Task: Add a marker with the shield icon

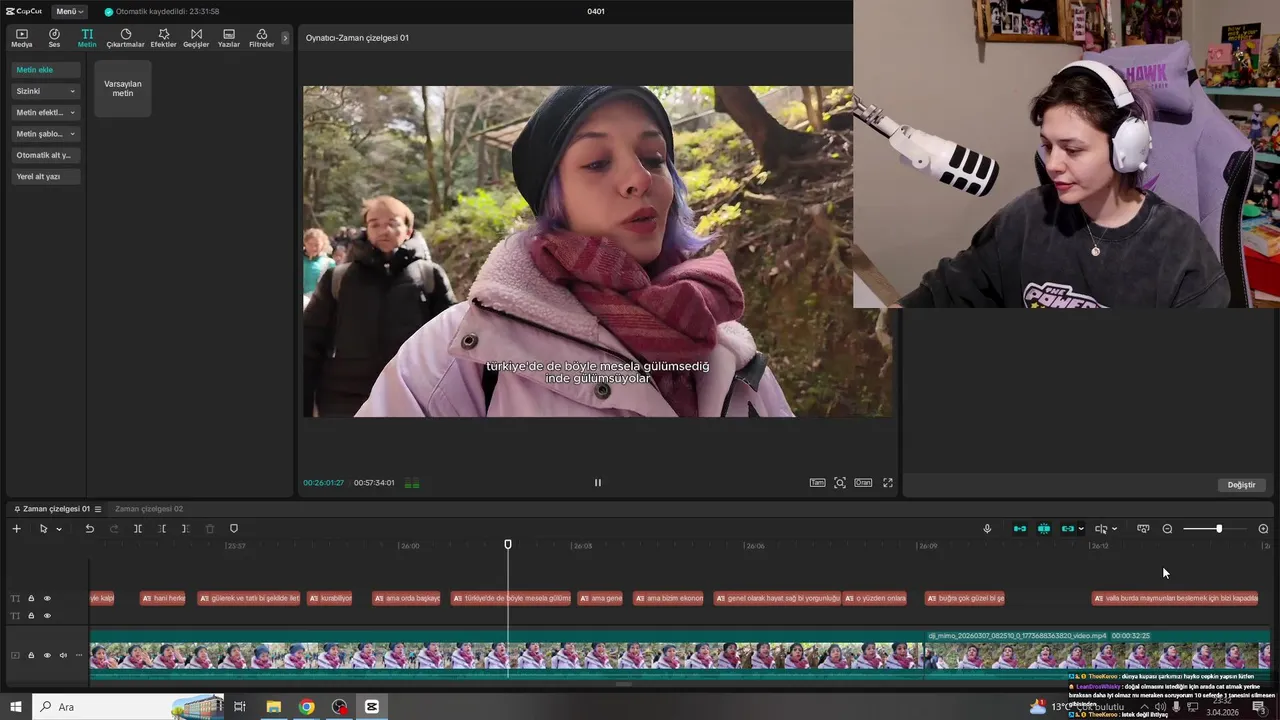Action: (x=234, y=528)
